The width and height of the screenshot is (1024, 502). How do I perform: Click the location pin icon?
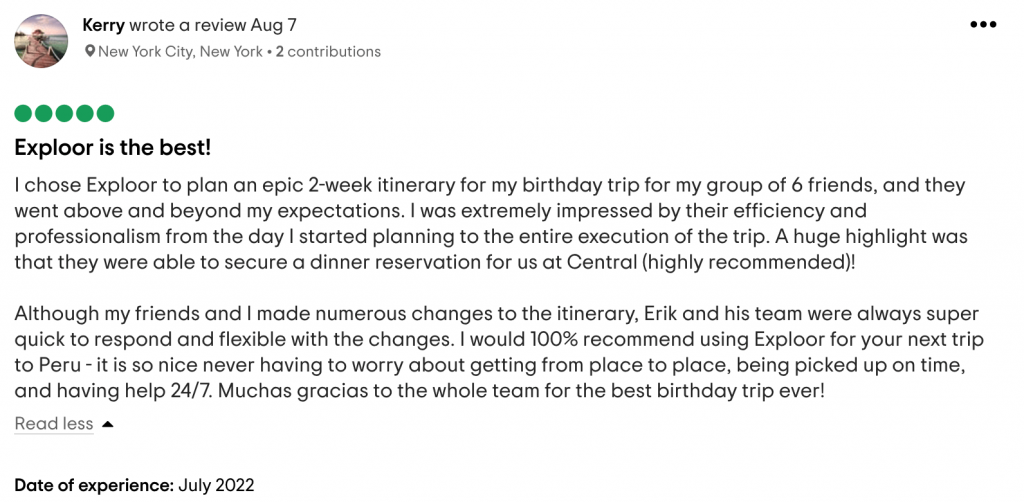(x=90, y=51)
